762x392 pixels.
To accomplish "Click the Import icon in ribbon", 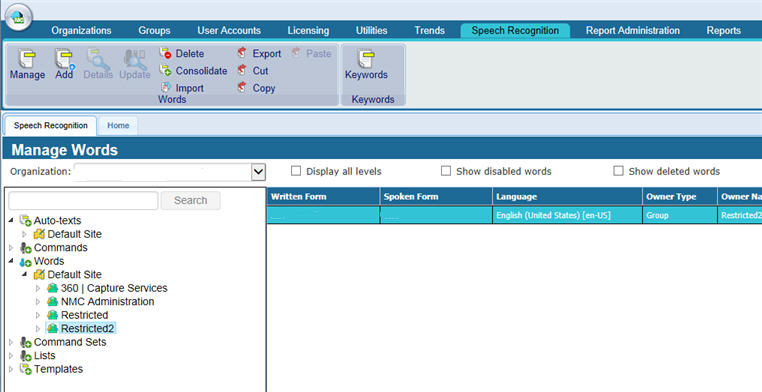I will [x=166, y=88].
